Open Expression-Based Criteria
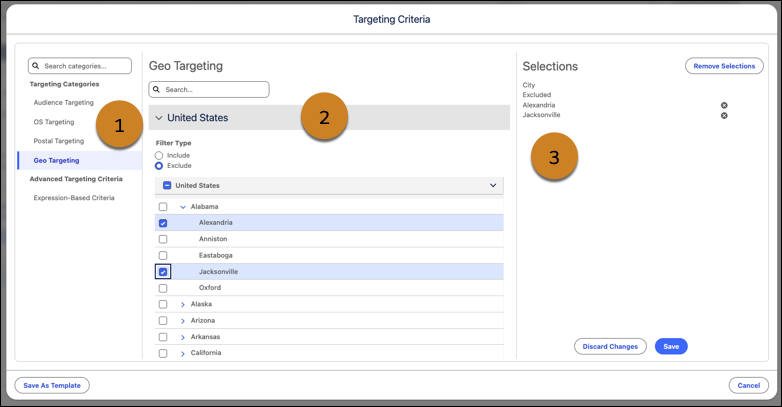Image resolution: width=782 pixels, height=407 pixels. [74, 198]
